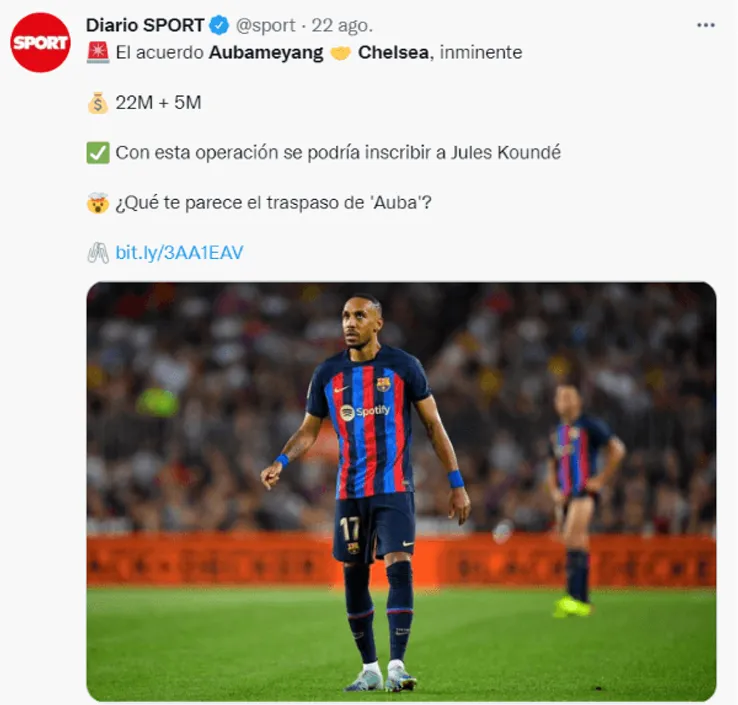
Task: Click the green checkmark emoji
Action: (98, 153)
